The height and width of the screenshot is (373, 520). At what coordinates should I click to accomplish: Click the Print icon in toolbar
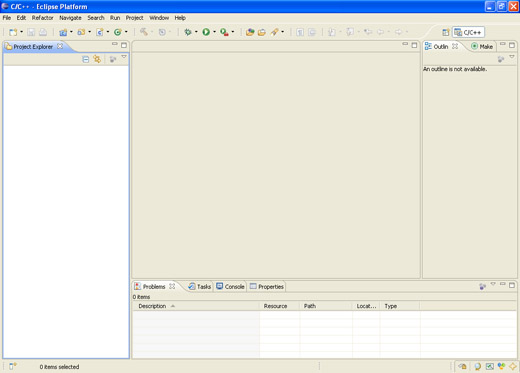(x=43, y=32)
